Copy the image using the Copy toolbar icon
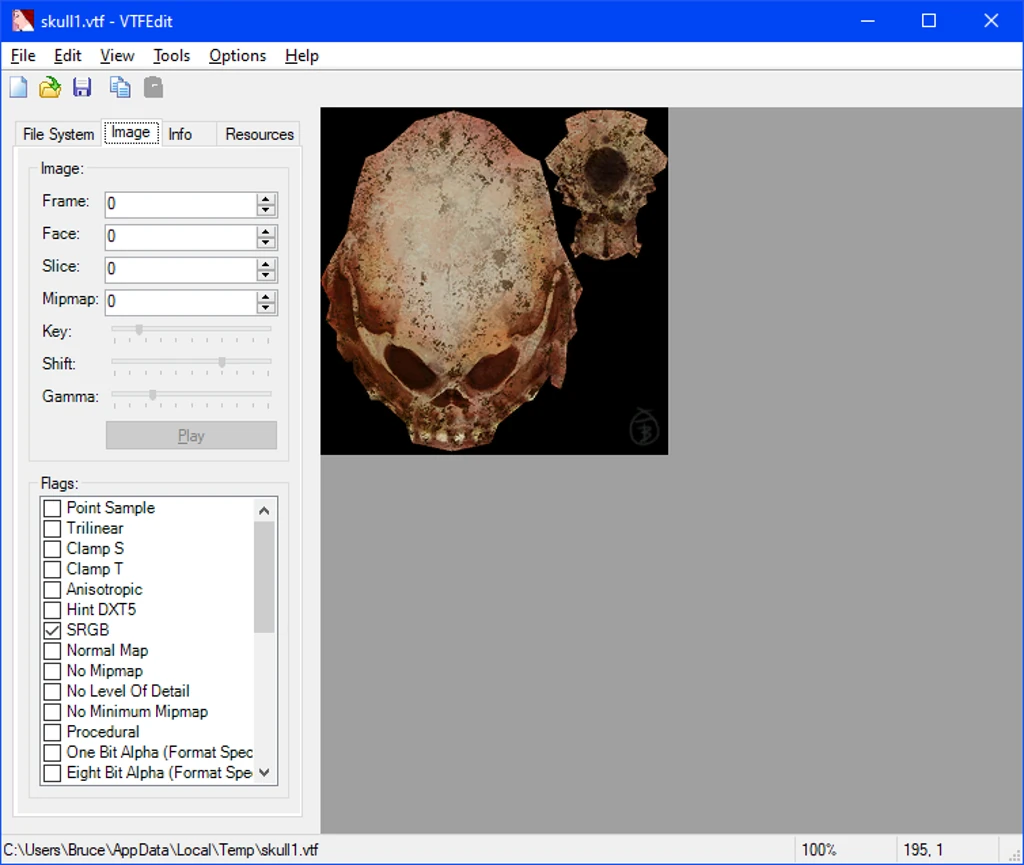Viewport: 1024px width, 865px height. coord(120,87)
